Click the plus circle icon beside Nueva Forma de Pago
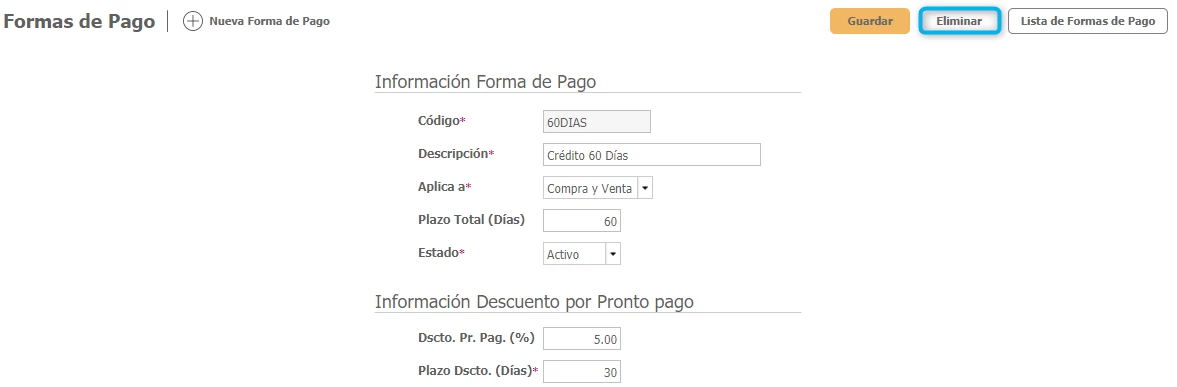This screenshot has height=387, width=1177. tap(193, 22)
